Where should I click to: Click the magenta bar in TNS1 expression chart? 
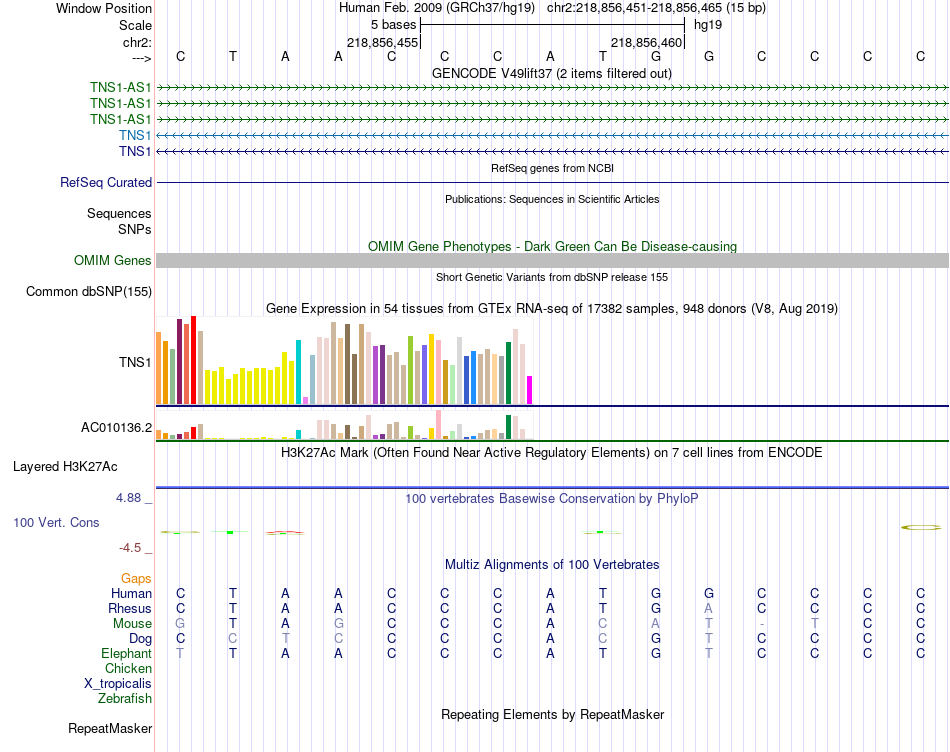point(530,390)
